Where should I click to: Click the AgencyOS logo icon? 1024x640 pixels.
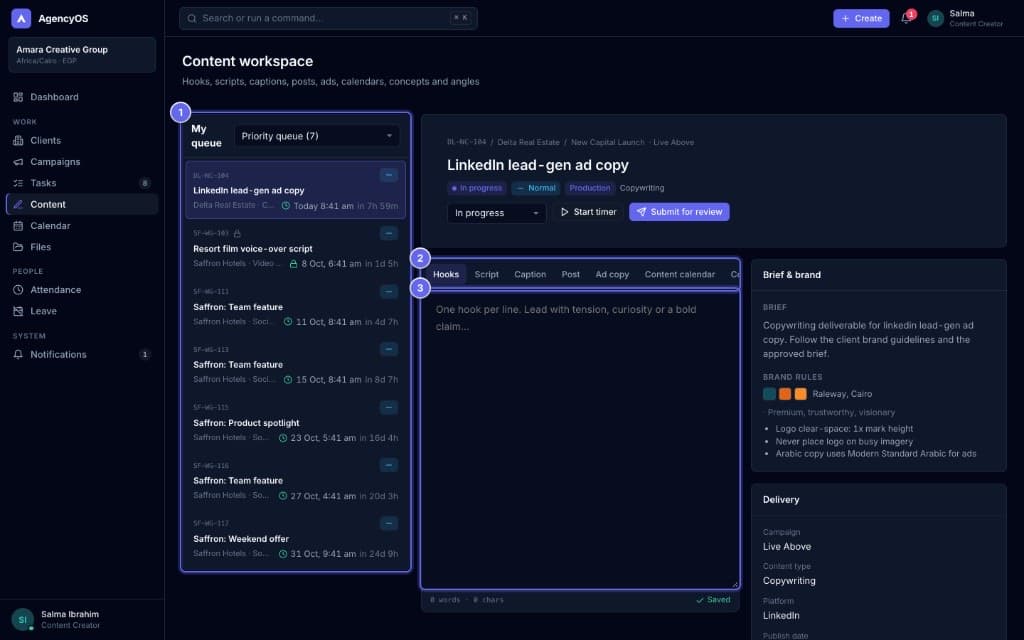(x=21, y=18)
